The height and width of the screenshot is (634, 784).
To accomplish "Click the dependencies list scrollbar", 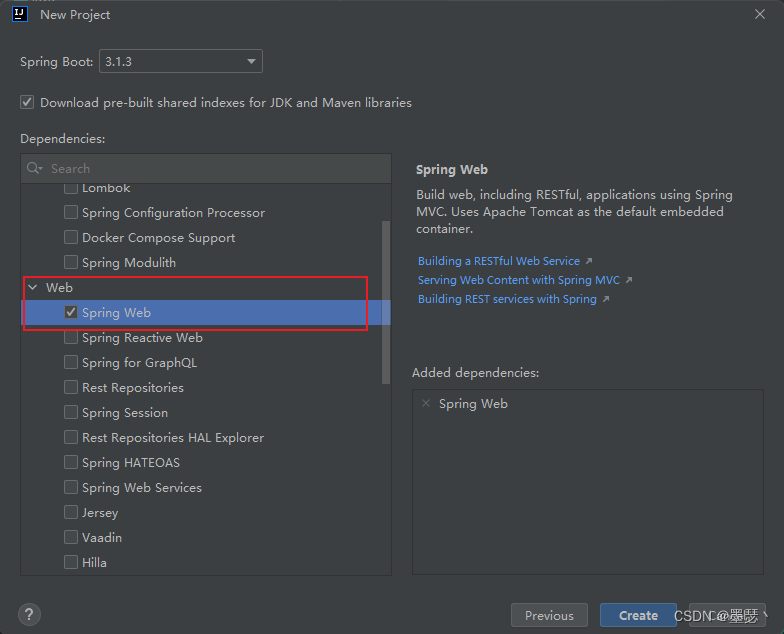I will (386, 302).
